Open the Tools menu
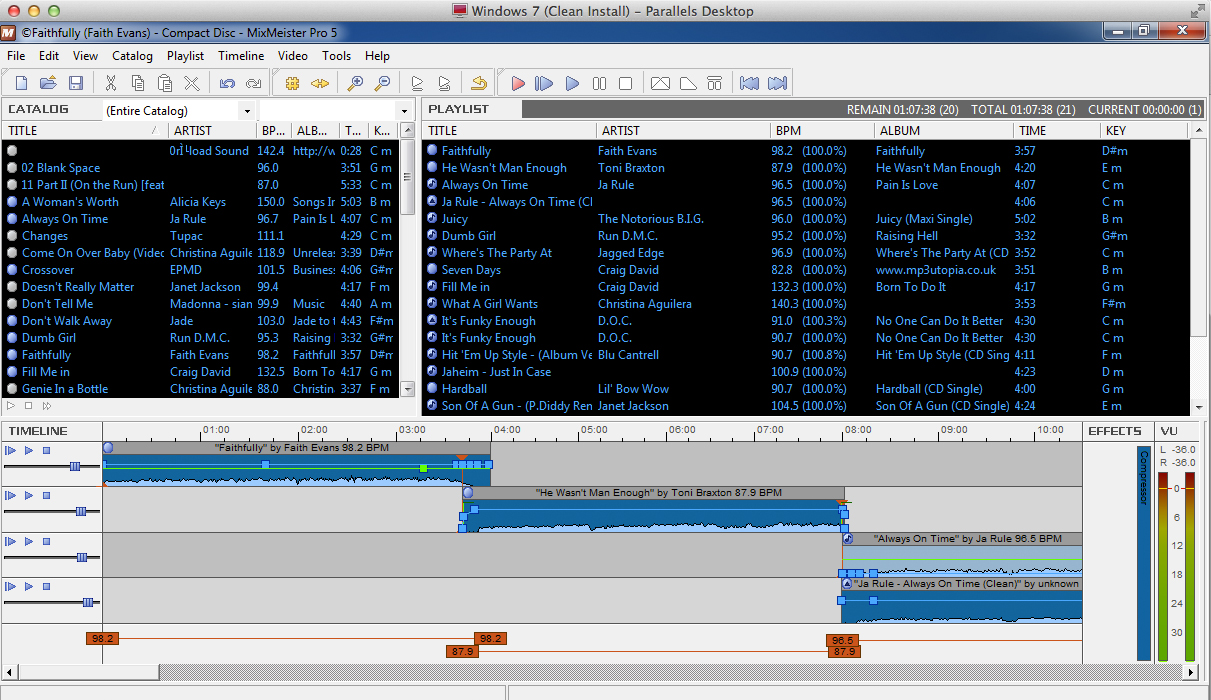Screen dimensions: 1211x700 (336, 56)
